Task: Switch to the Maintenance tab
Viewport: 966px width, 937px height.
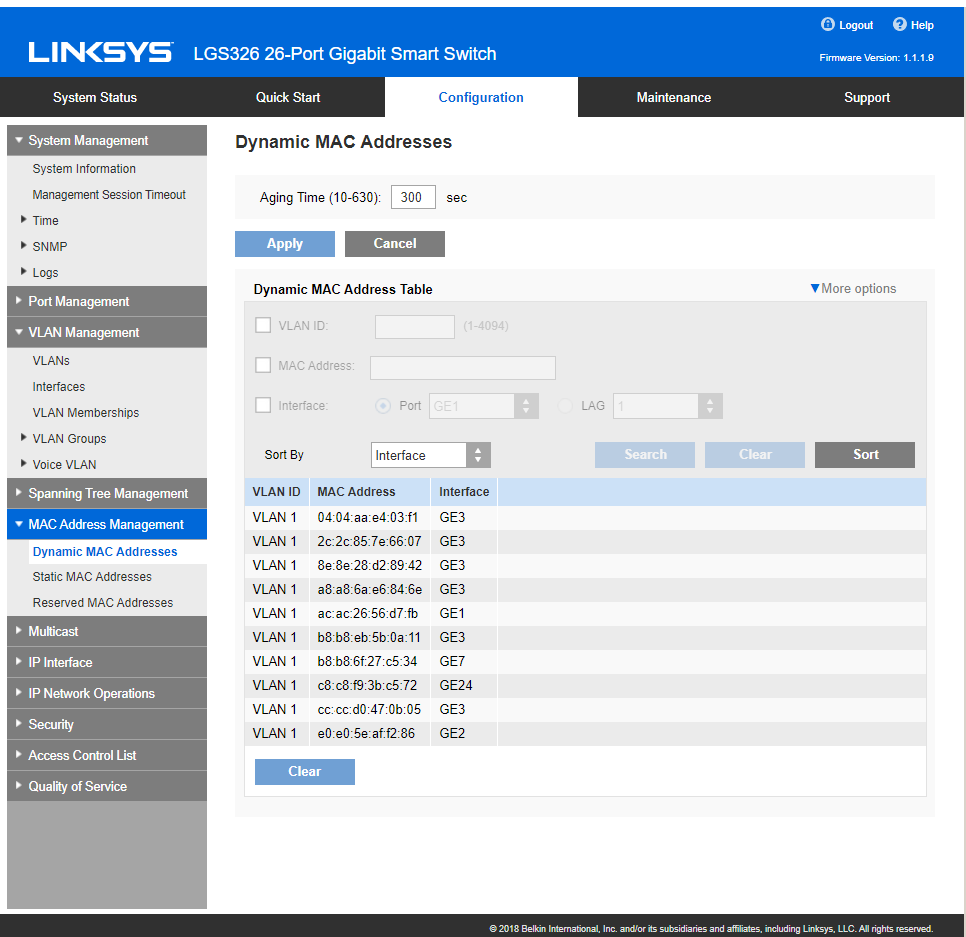Action: coord(673,97)
